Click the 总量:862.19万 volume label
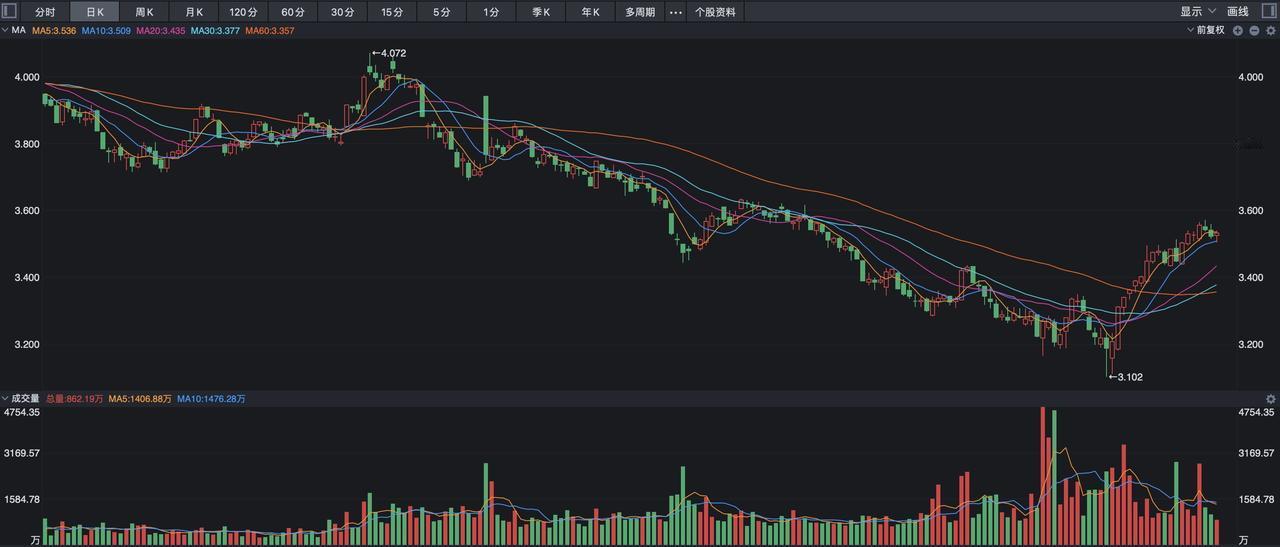1280x547 pixels. 74,399
